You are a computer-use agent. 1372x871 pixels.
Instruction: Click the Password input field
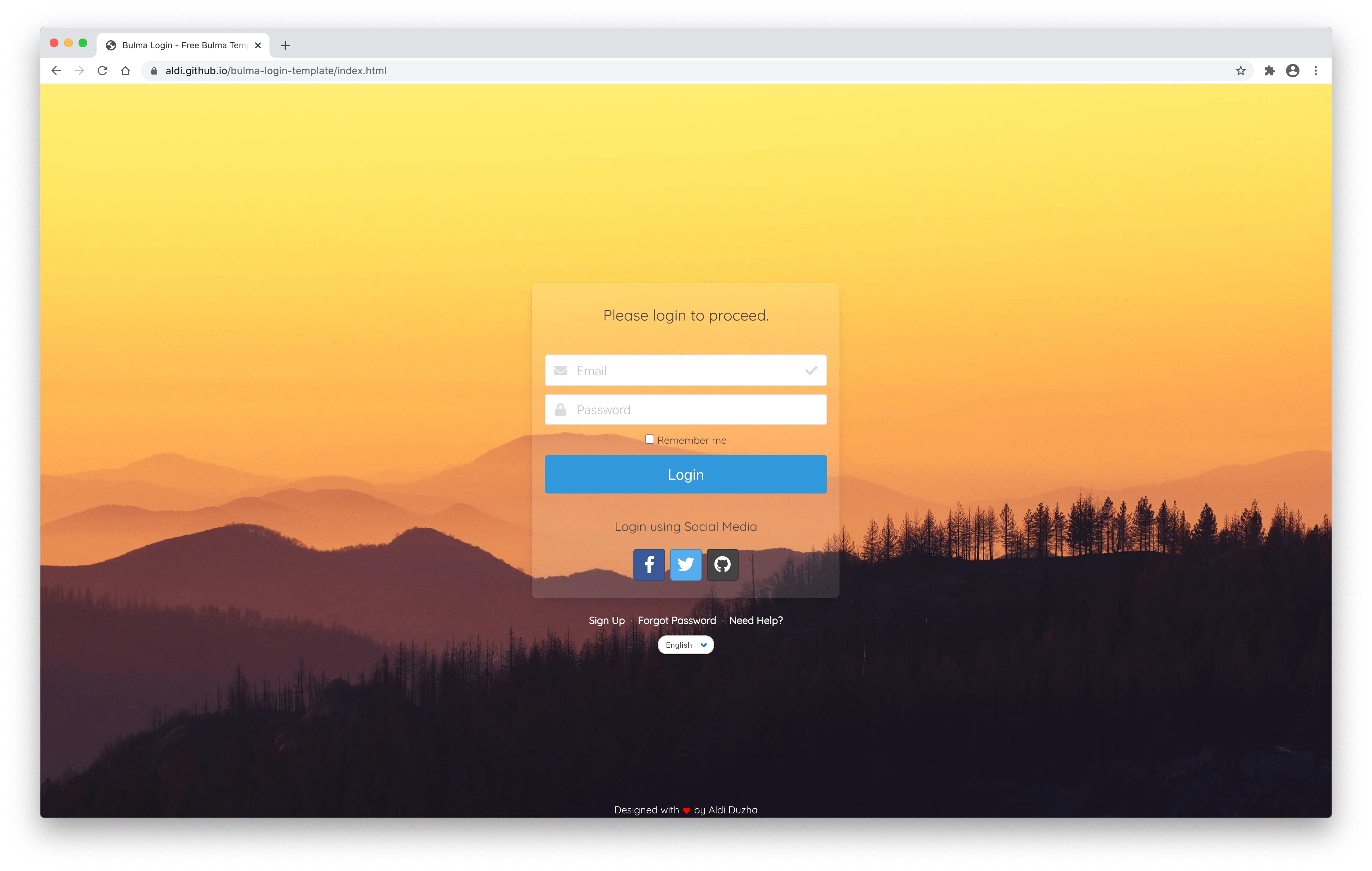pos(686,409)
